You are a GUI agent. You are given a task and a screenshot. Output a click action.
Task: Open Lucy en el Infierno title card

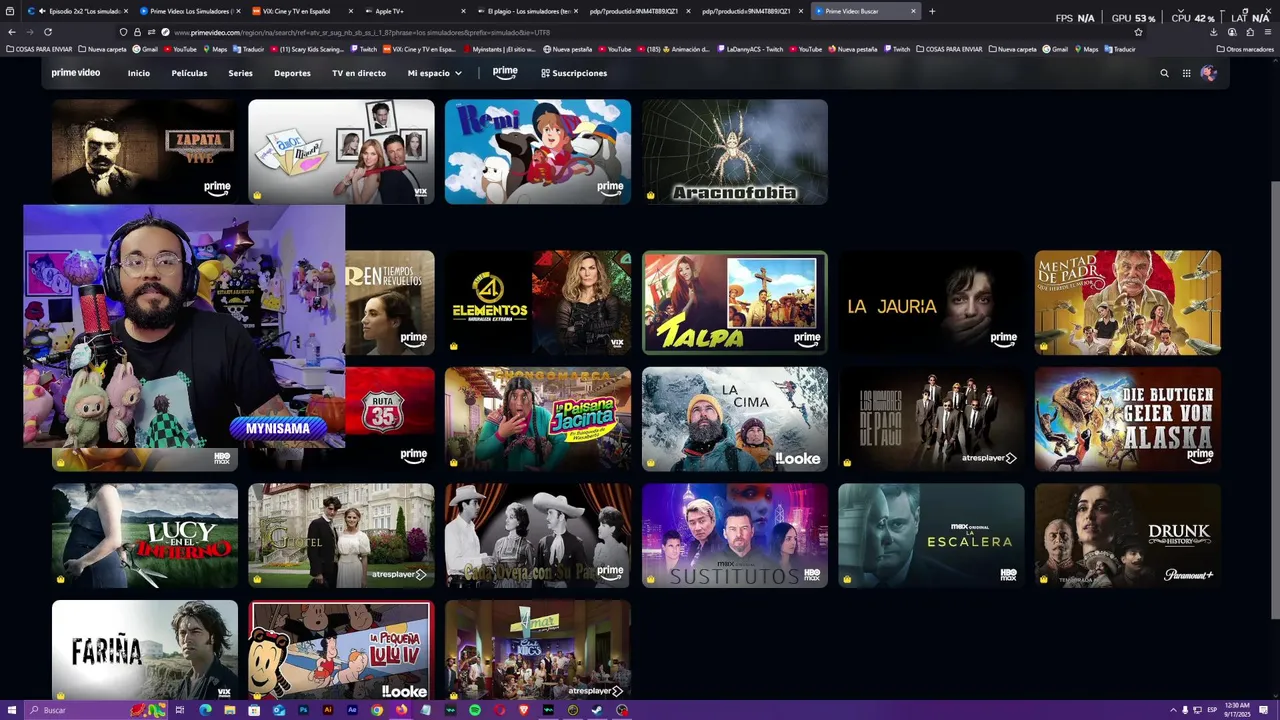pyautogui.click(x=145, y=536)
